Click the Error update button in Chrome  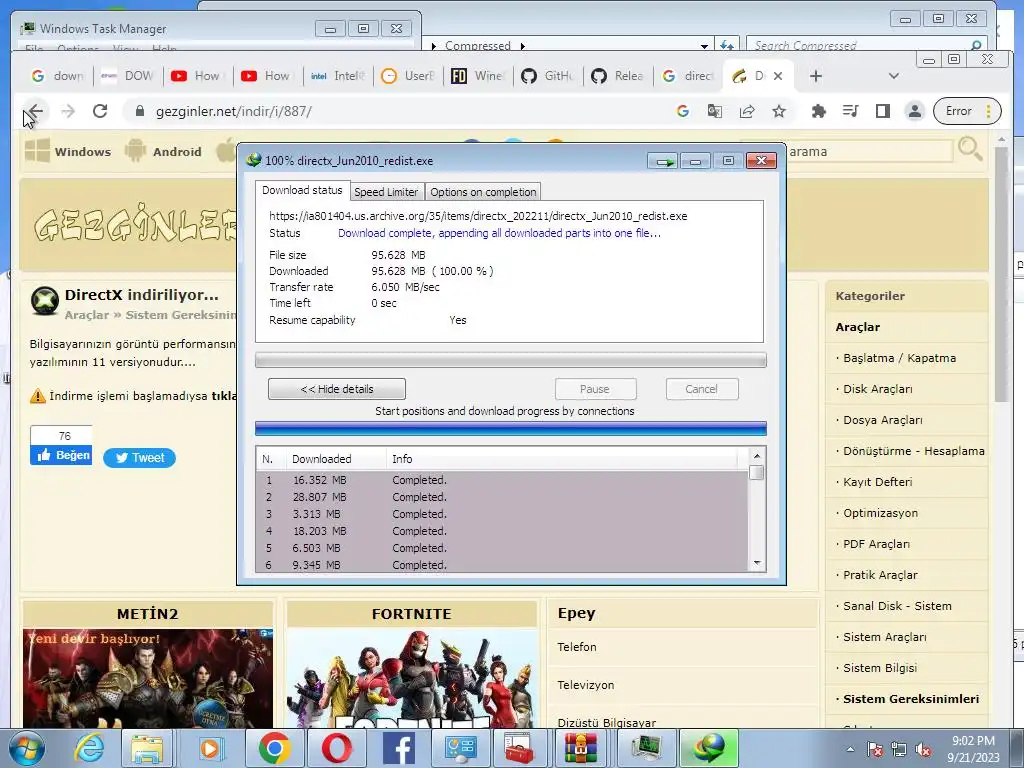tap(967, 111)
